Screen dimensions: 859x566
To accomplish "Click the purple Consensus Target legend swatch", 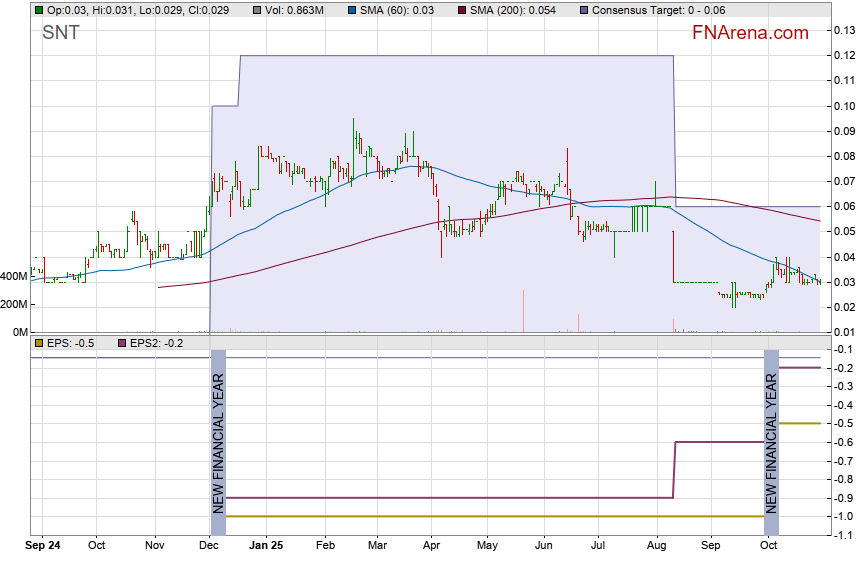I will [584, 10].
